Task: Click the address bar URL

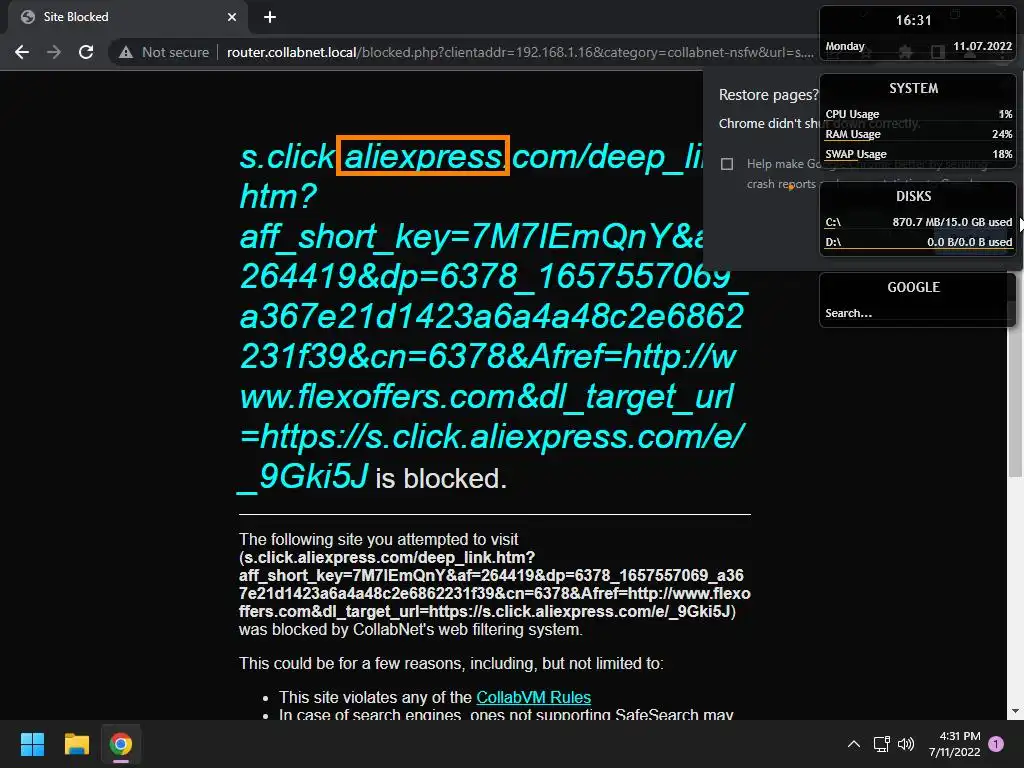Action: tap(520, 52)
